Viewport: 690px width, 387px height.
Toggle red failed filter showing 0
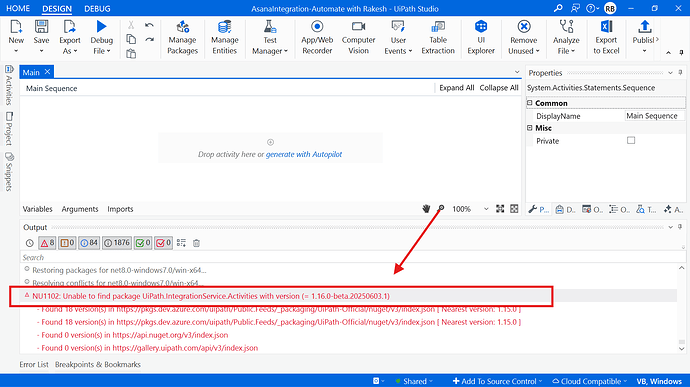point(163,243)
